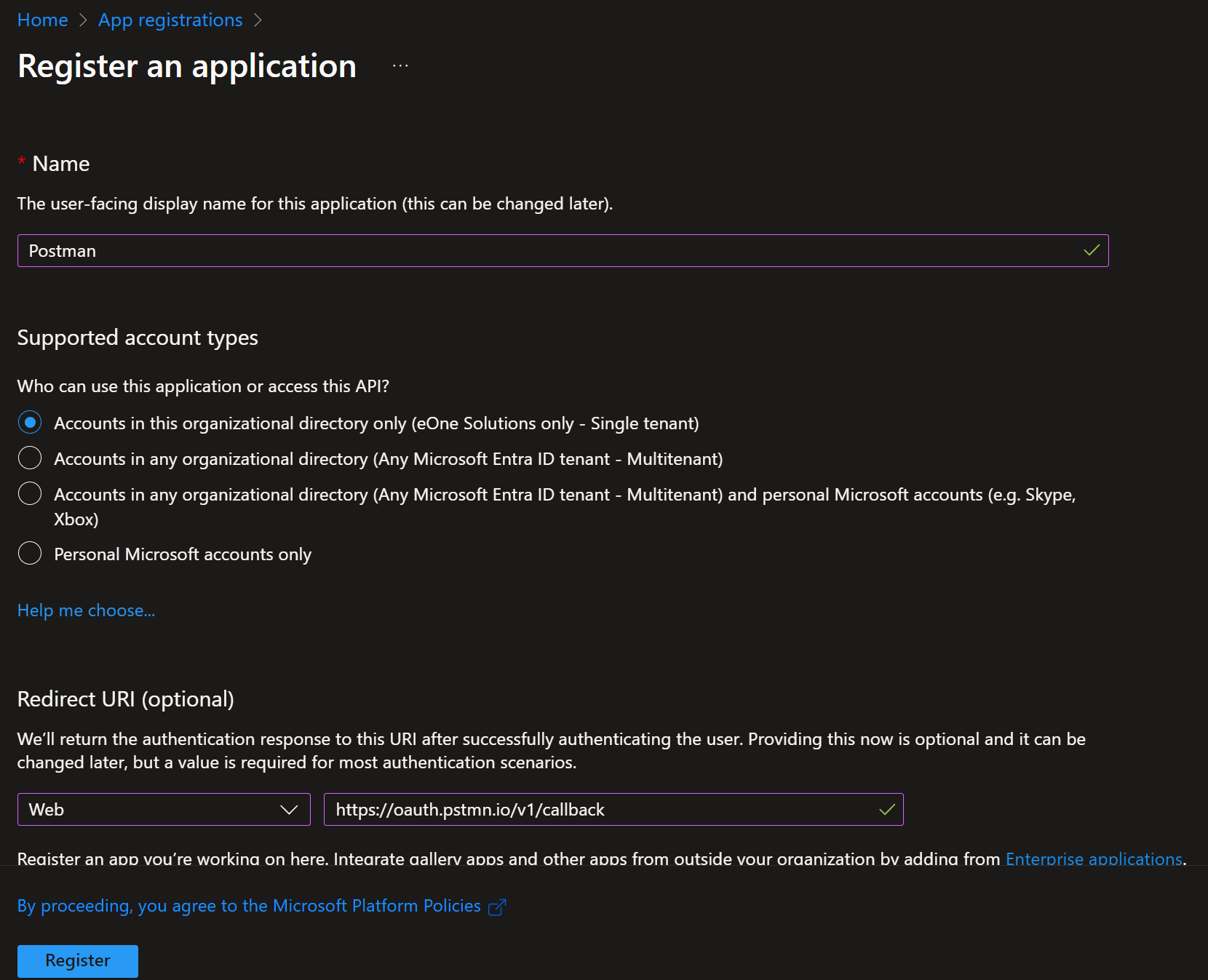Screen dimensions: 1208x980
Task: Click the green checkmark in redirect URI field
Action: point(887,809)
